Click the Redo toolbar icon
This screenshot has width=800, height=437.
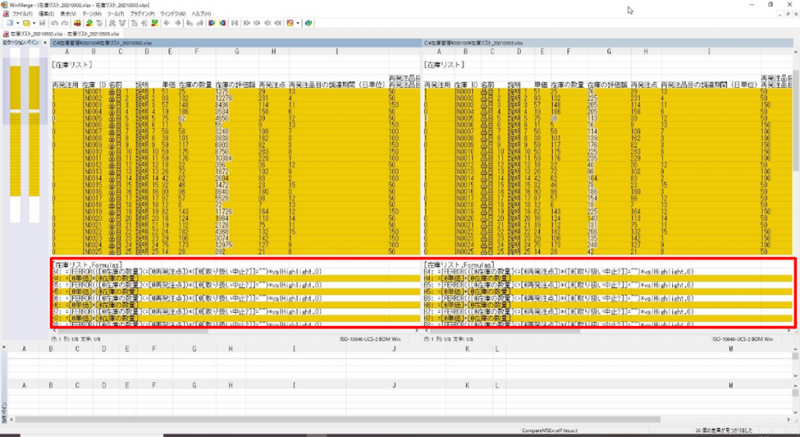pos(65,23)
